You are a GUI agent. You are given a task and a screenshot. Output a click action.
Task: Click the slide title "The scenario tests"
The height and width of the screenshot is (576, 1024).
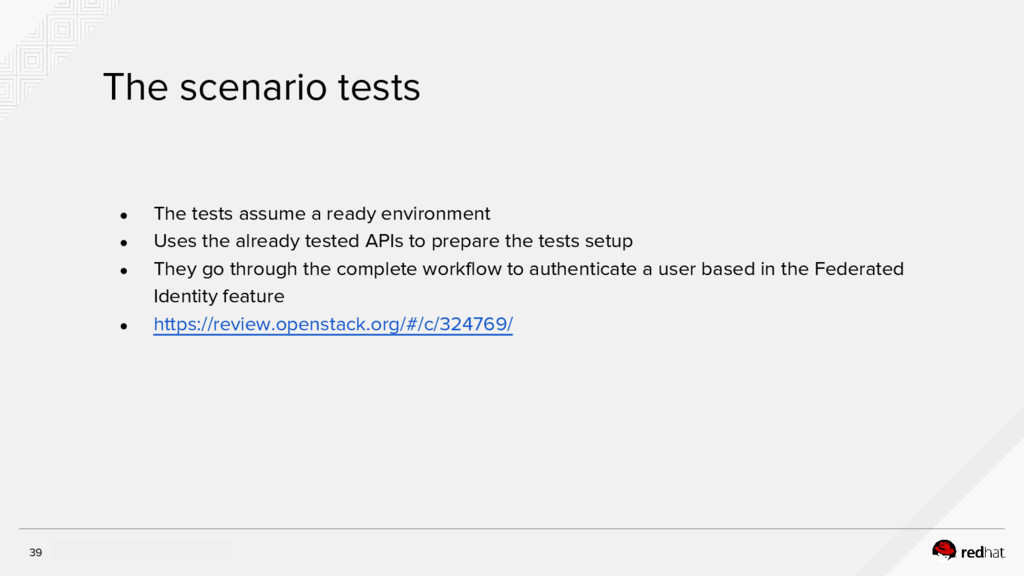[x=261, y=89]
